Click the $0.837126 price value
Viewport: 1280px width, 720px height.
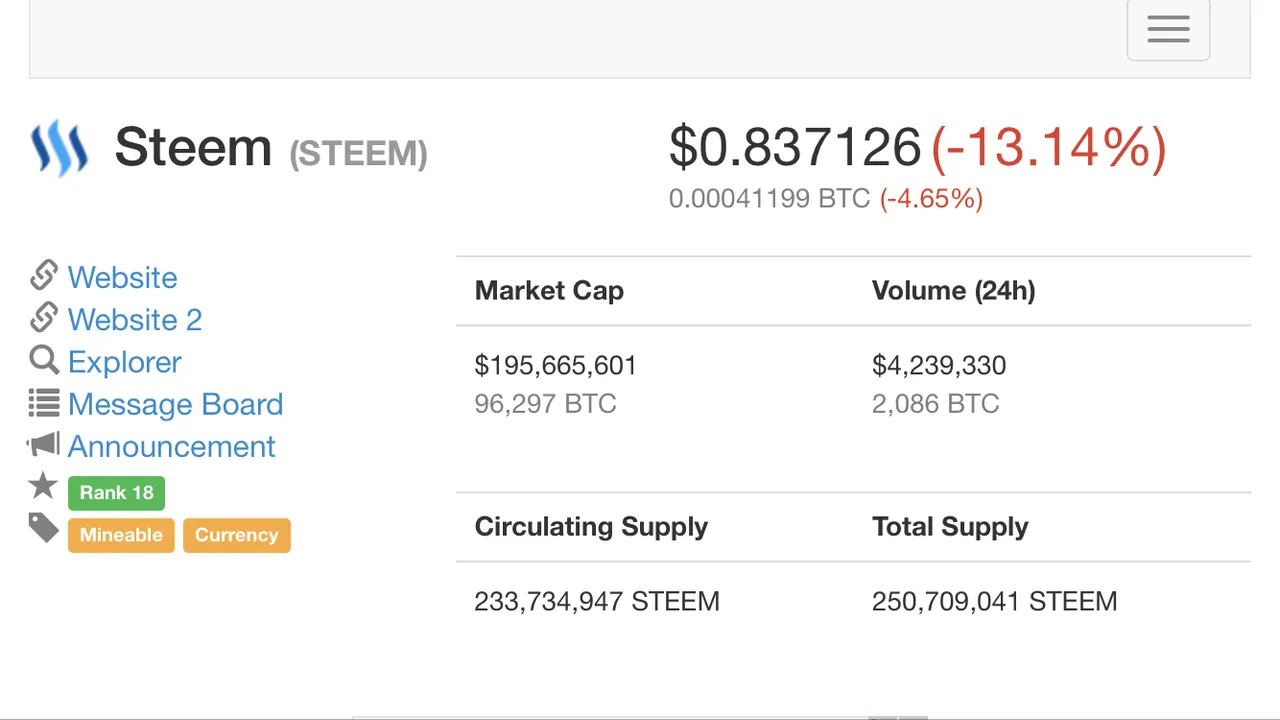[795, 147]
